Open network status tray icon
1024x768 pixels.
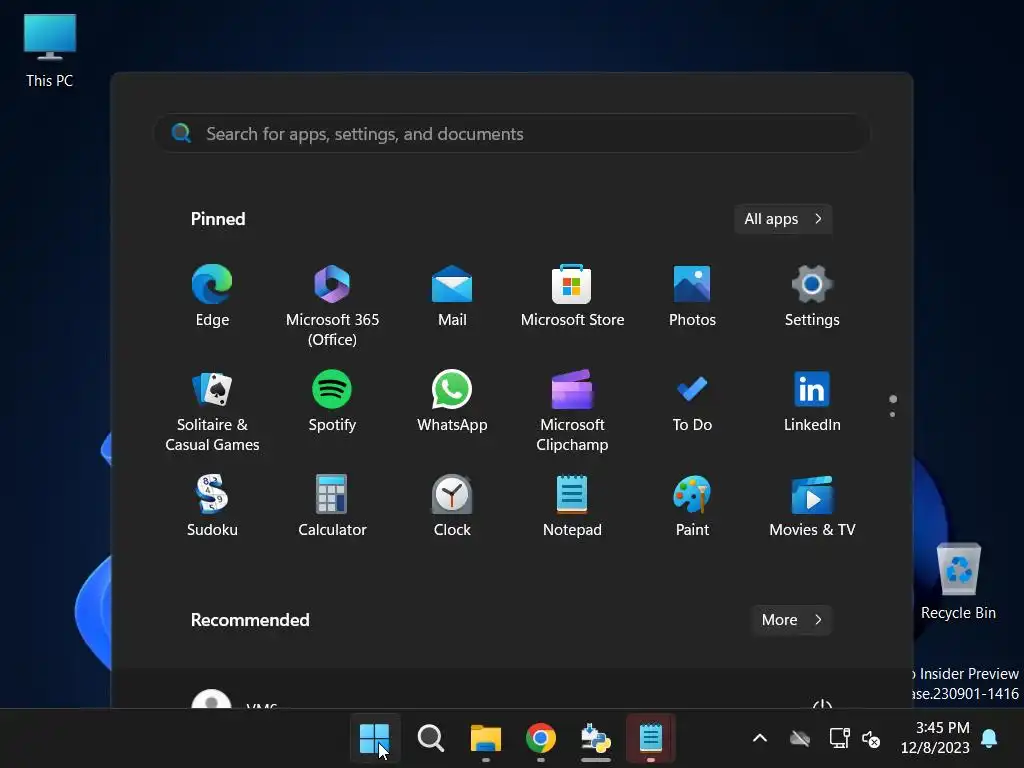[x=839, y=738]
